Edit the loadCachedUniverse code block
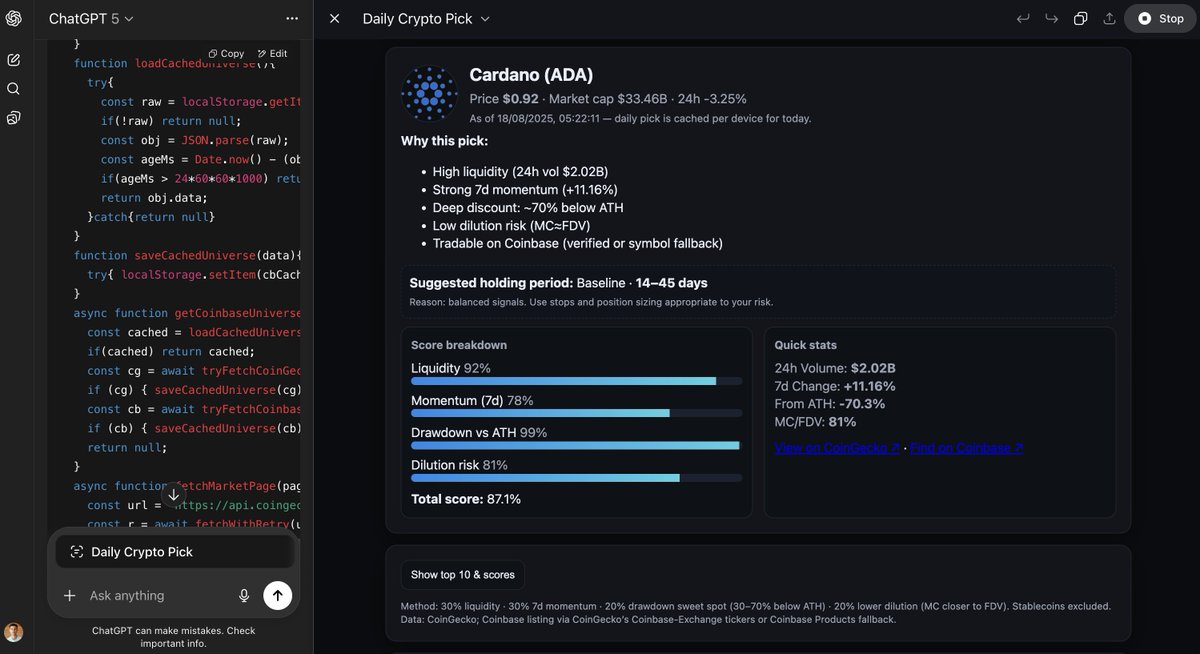The height and width of the screenshot is (654, 1200). [x=270, y=53]
